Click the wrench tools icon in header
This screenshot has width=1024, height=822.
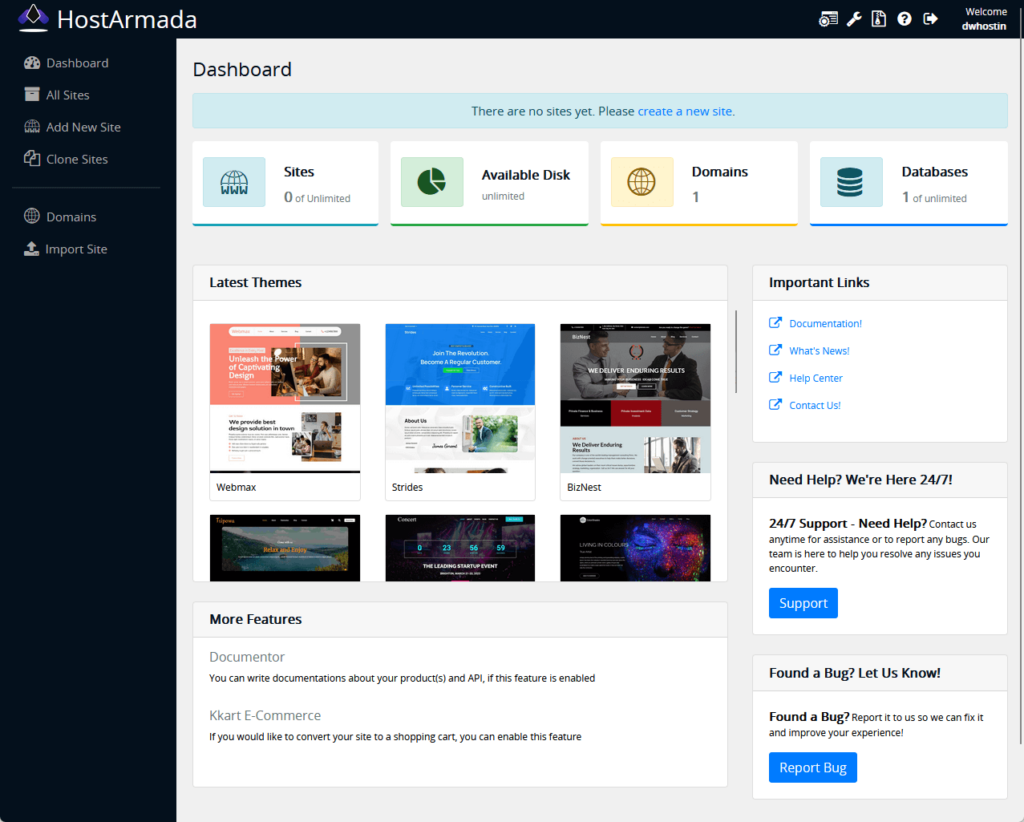click(x=854, y=19)
